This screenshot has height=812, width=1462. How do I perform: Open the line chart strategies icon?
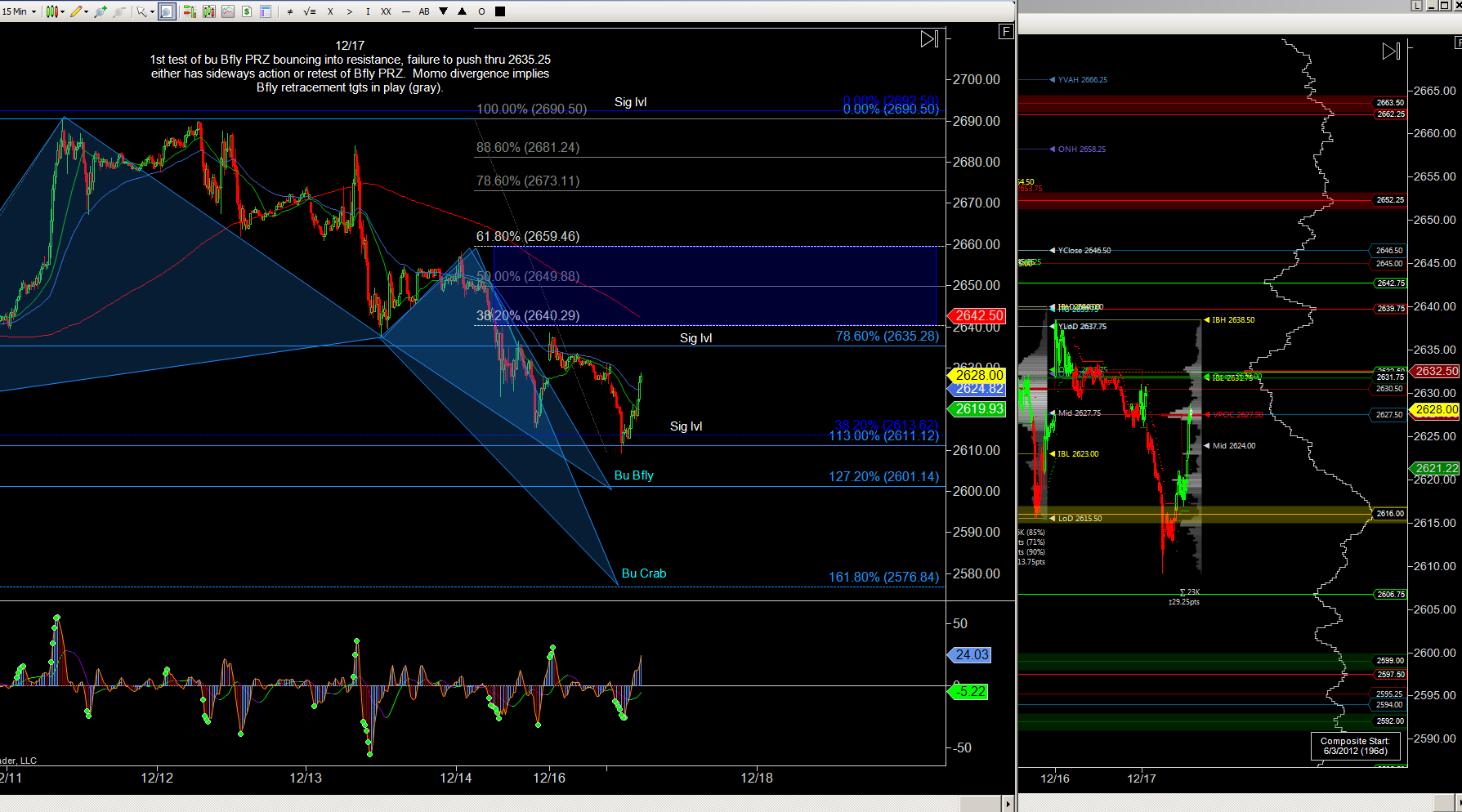[x=227, y=11]
